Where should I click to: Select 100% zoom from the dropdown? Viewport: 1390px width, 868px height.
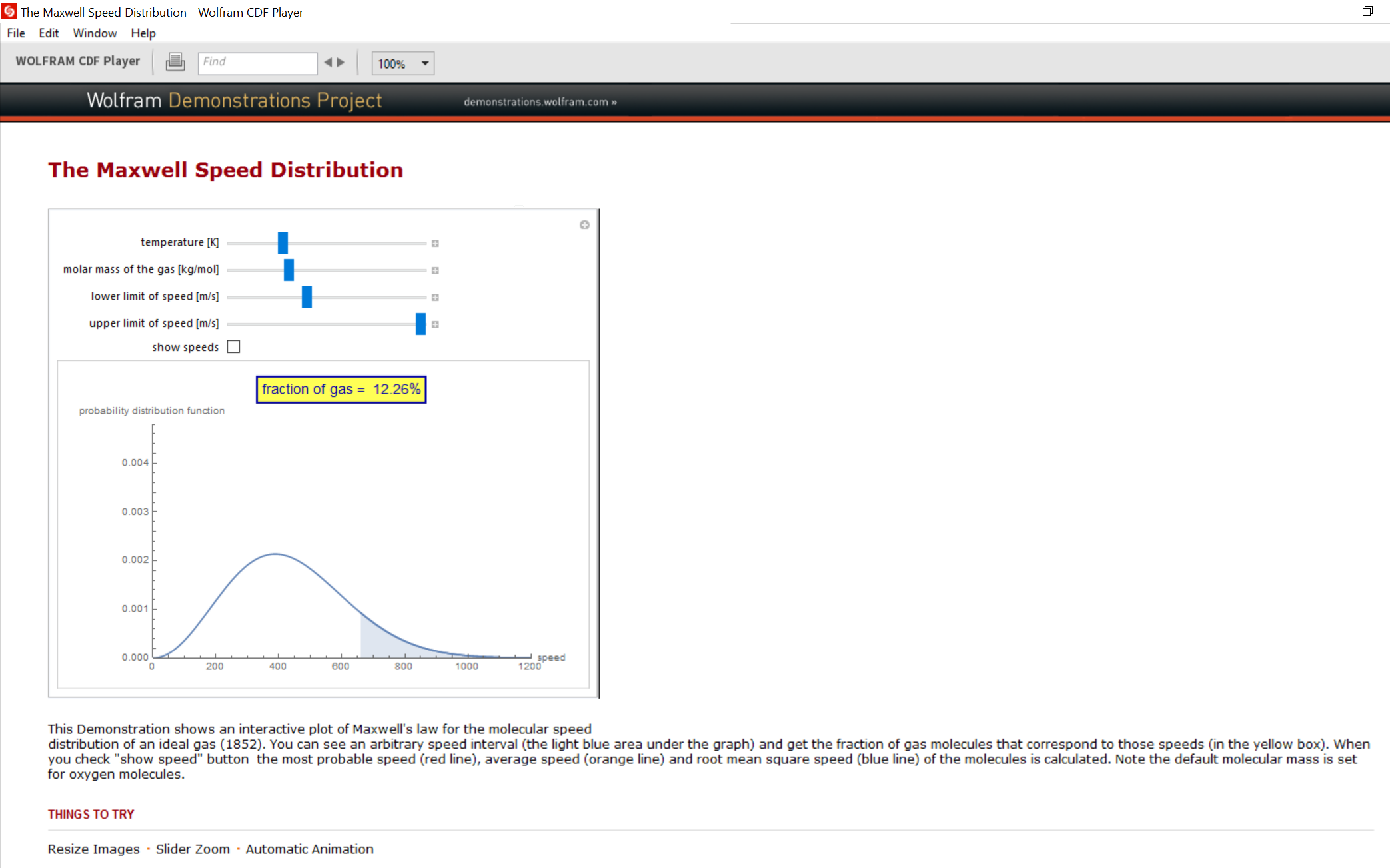click(393, 63)
